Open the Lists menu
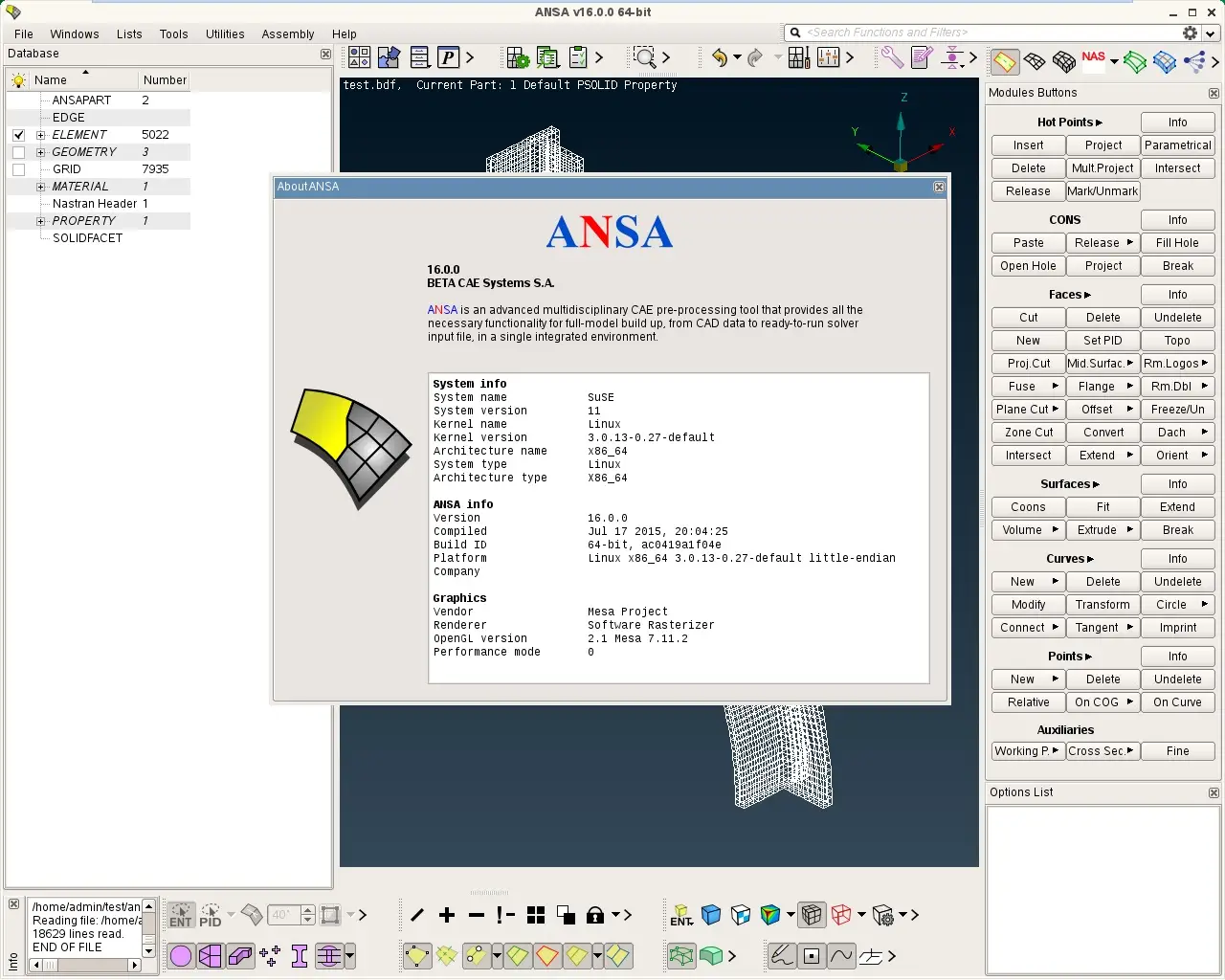 coord(129,34)
